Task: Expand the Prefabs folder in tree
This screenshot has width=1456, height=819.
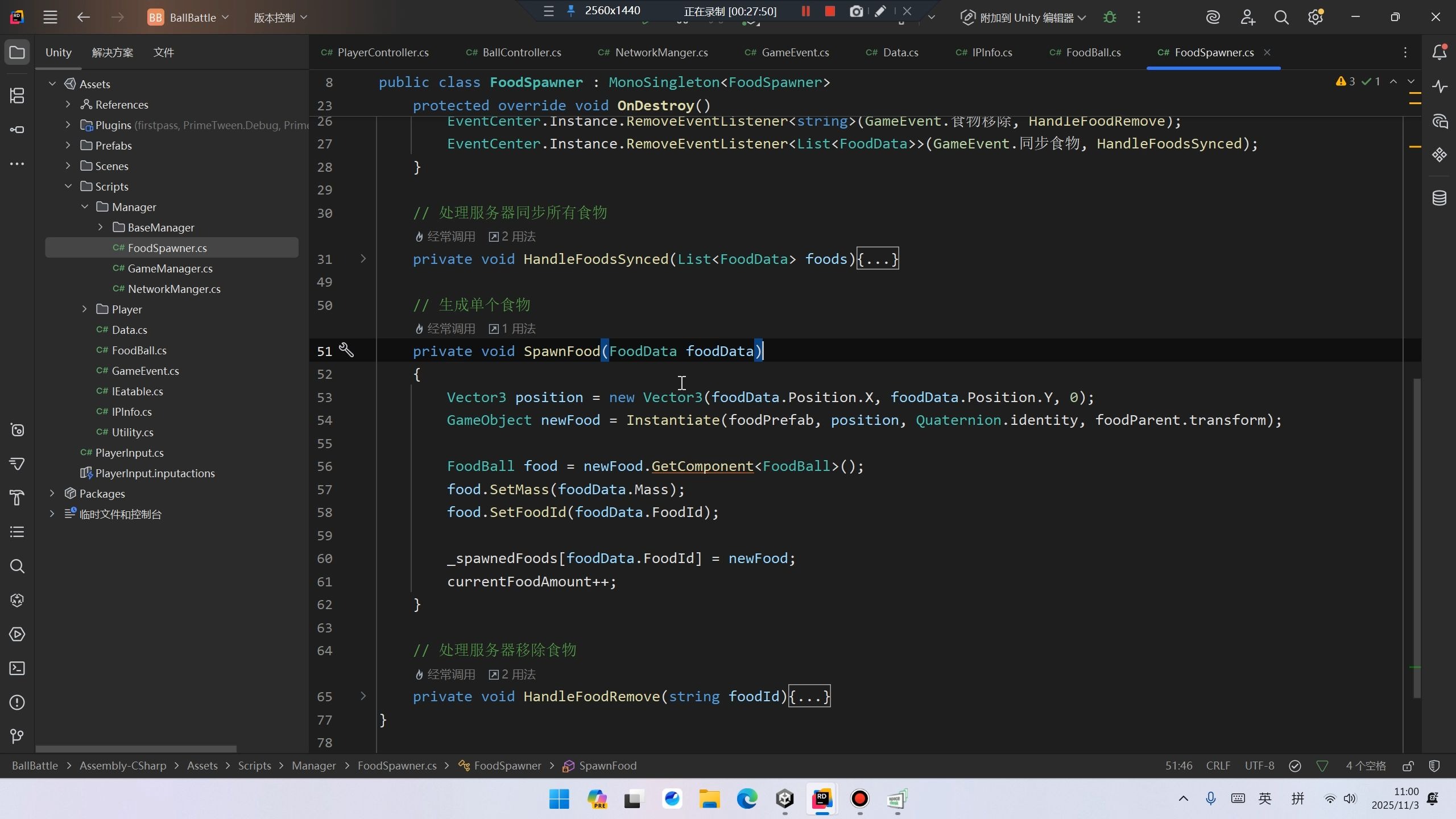Action: point(68,146)
